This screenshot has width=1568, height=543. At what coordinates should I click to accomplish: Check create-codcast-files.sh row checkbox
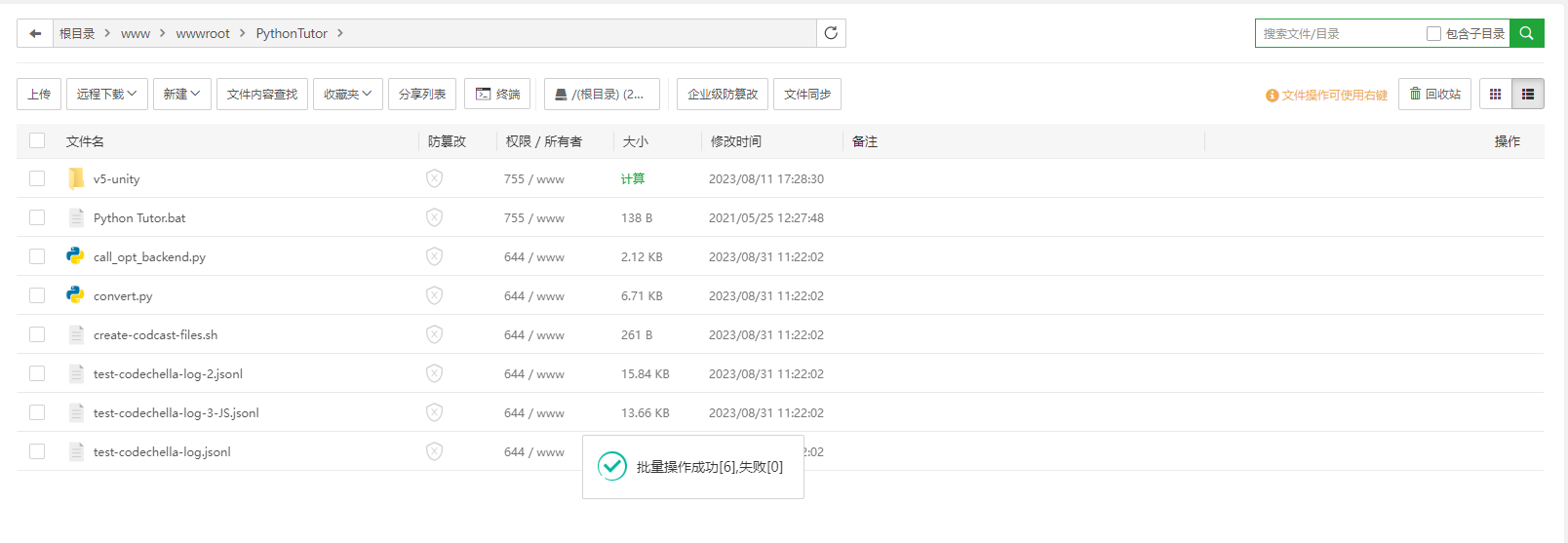click(x=37, y=334)
